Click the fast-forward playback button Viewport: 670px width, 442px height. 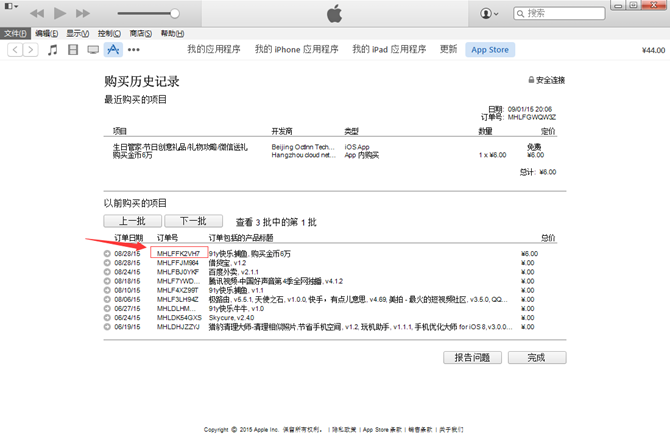pyautogui.click(x=82, y=14)
